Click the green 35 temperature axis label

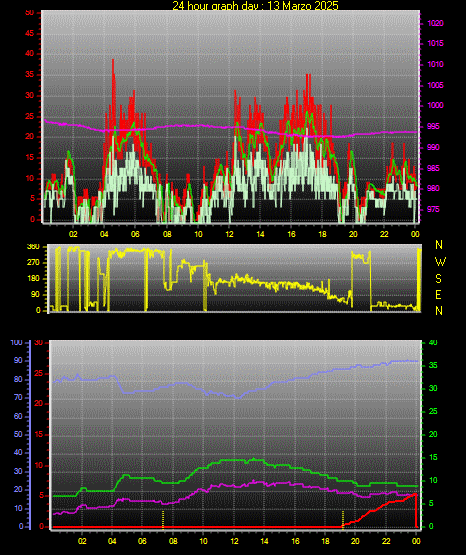click(x=433, y=366)
